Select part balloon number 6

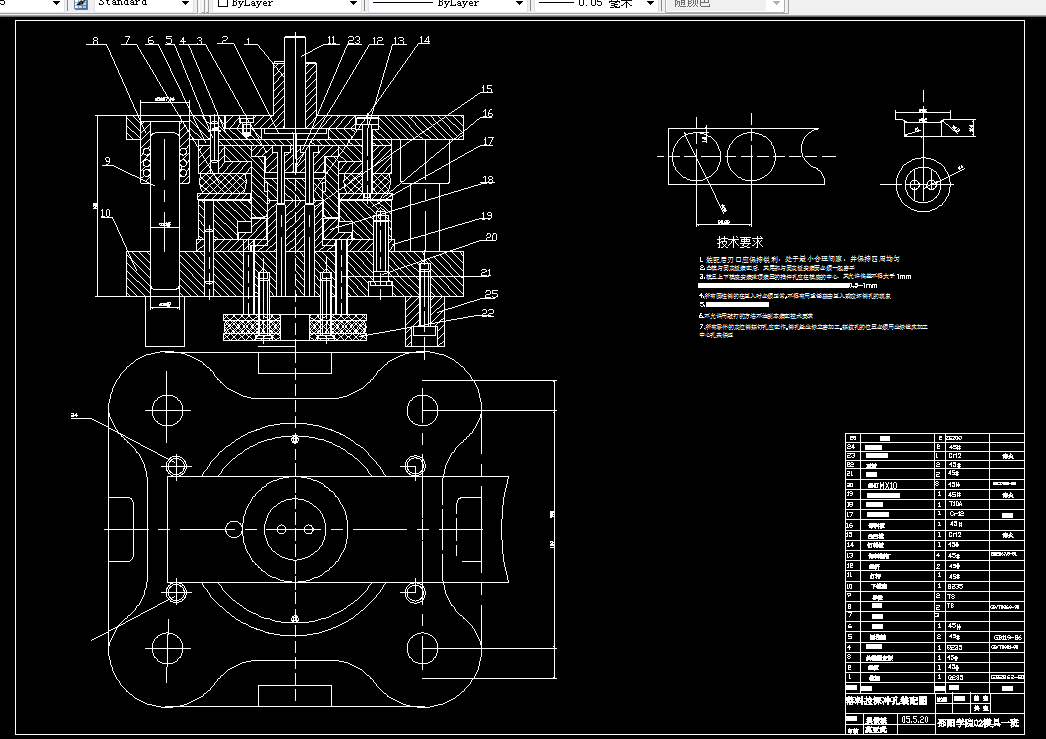click(x=150, y=40)
